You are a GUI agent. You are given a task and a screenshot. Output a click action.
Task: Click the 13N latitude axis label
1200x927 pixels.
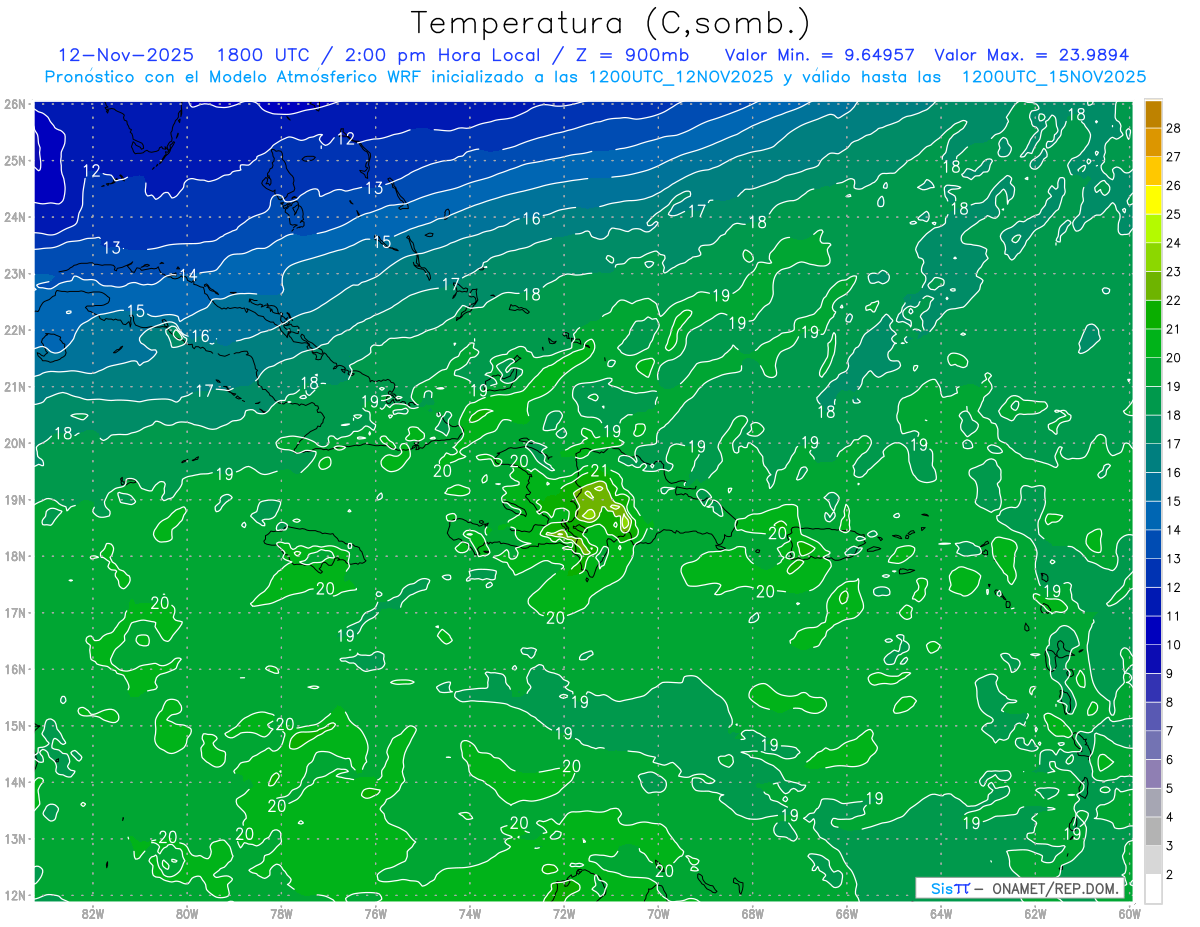(15, 839)
